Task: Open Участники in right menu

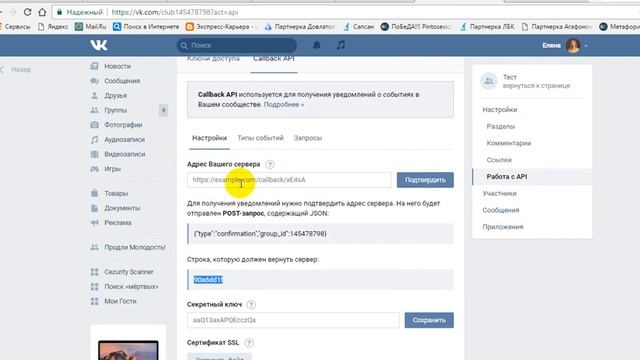Action: (x=500, y=193)
